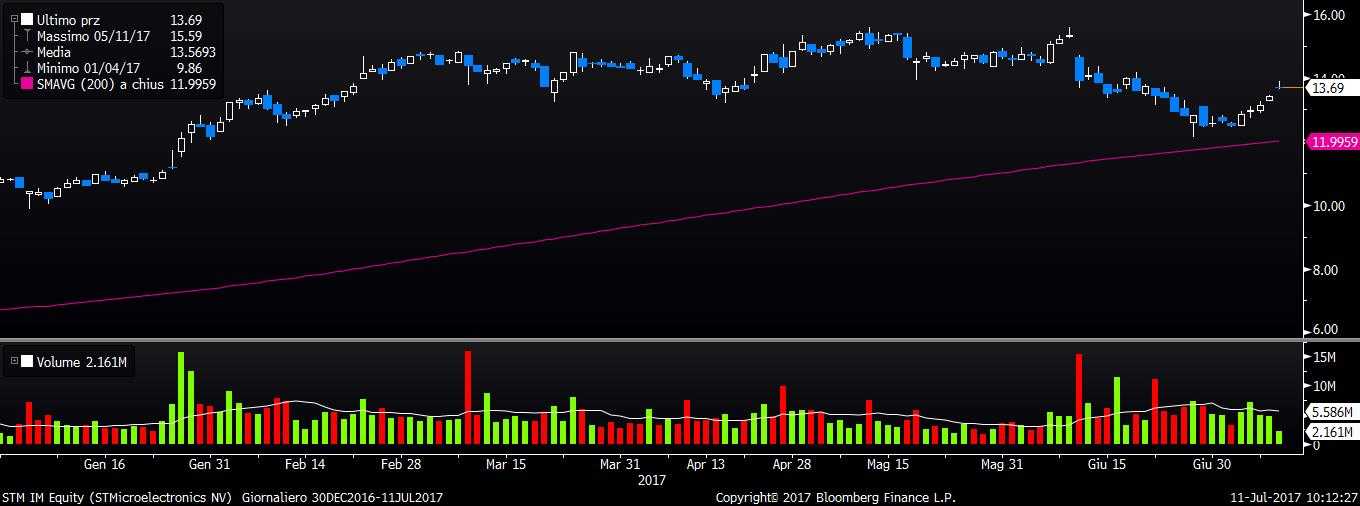This screenshot has width=1360, height=506.
Task: Click the Media average marker icon
Action: click(27, 52)
